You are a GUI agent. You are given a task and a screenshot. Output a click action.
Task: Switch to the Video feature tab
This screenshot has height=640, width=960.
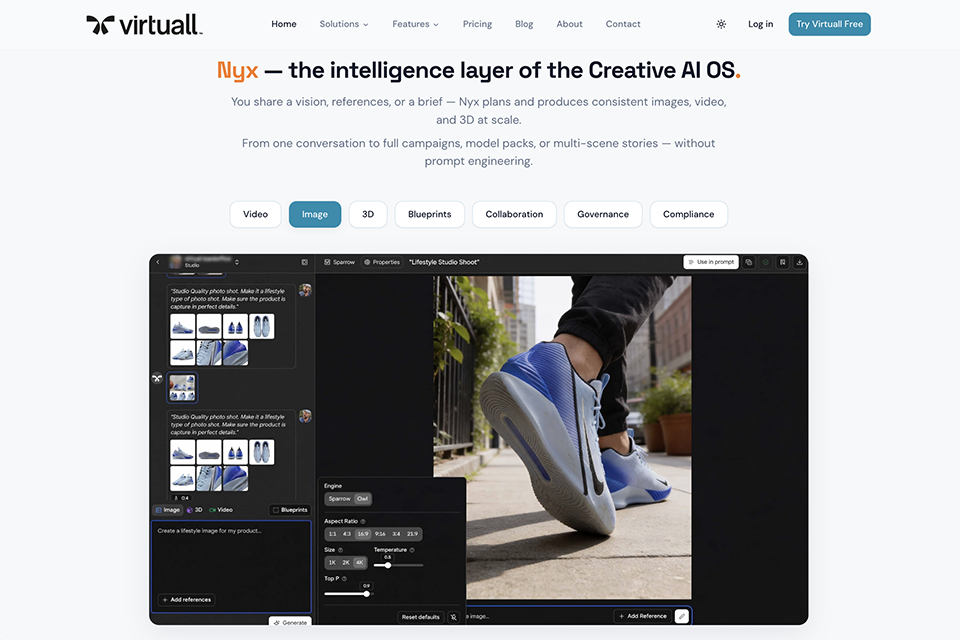coord(255,214)
